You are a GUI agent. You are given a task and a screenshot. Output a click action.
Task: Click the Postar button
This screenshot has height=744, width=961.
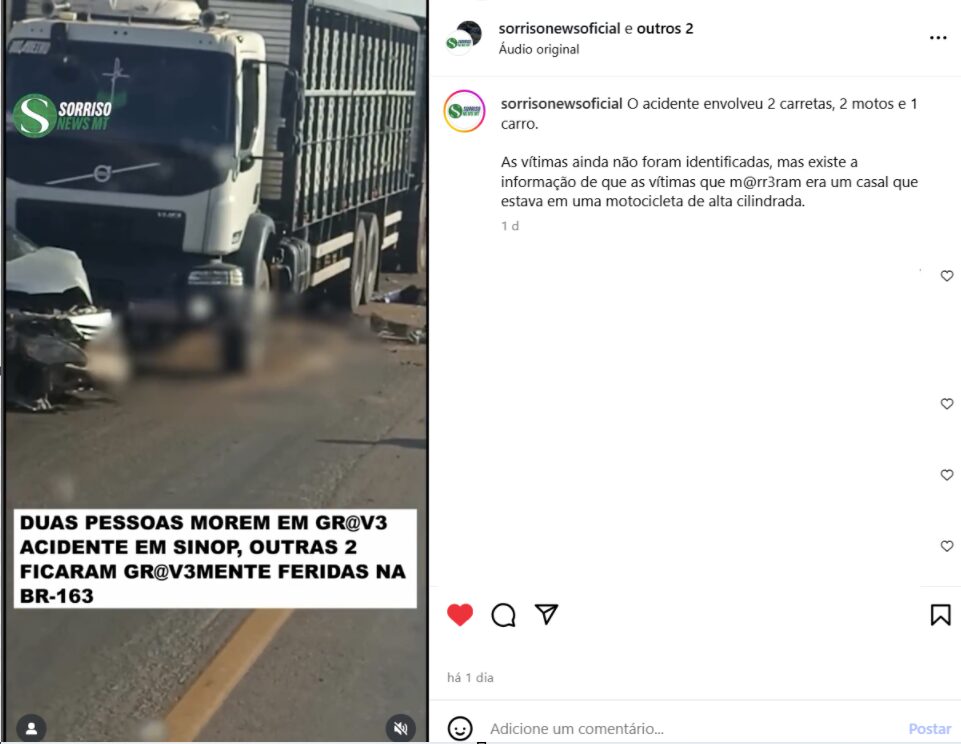(929, 729)
